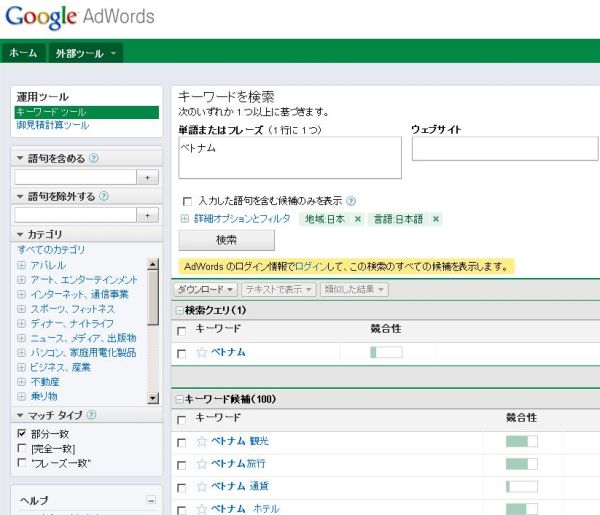600x515 pixels.
Task: Click plus button beside 語句を除外する field
Action: coord(148,215)
